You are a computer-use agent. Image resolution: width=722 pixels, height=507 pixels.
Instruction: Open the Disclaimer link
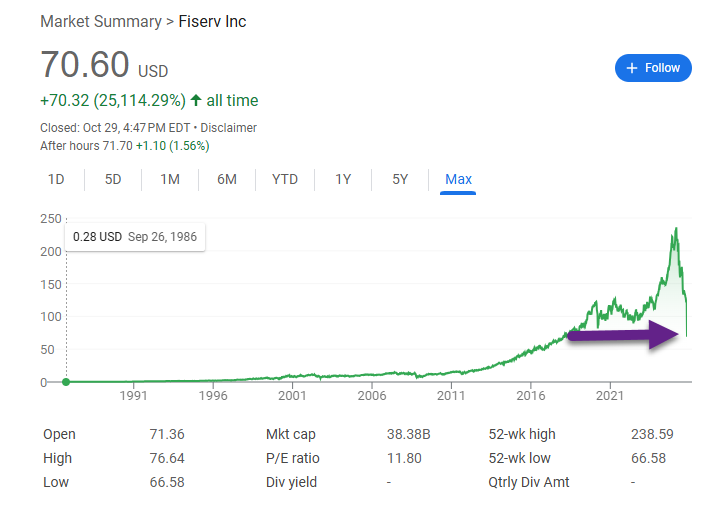[x=230, y=127]
